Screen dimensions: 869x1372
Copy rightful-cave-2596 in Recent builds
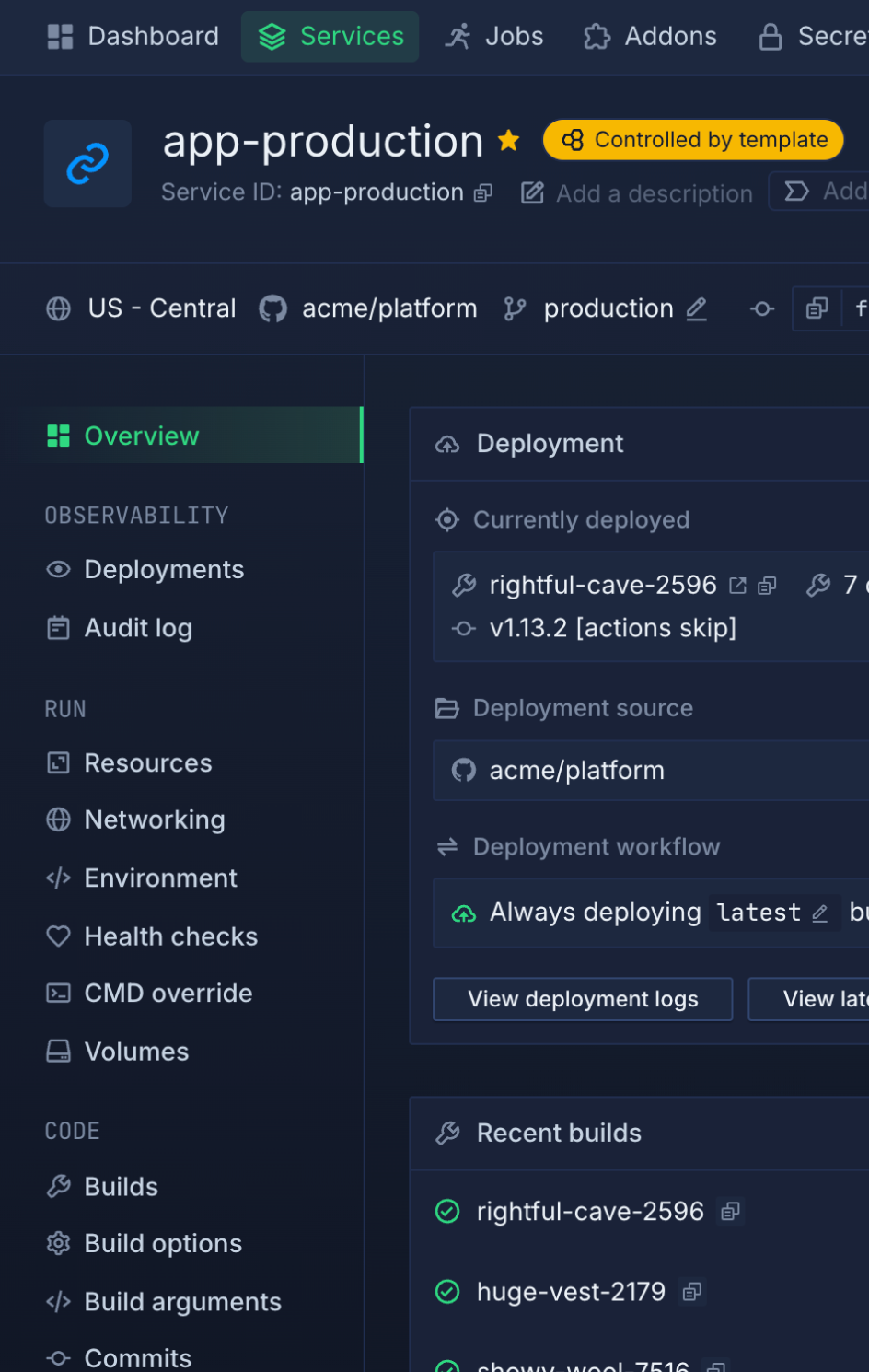tap(731, 1212)
